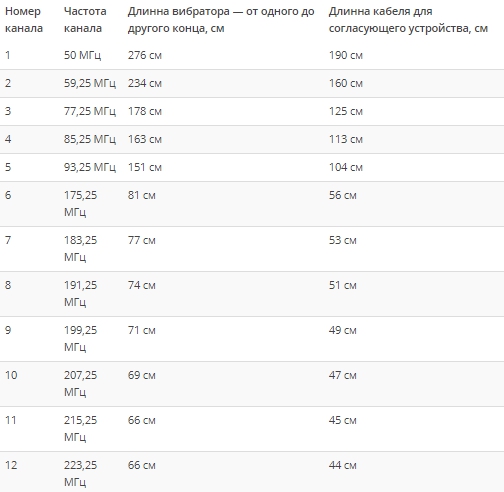The height and width of the screenshot is (492, 504).
Task: Click the 81 см vibrator length cell
Action: point(142,195)
